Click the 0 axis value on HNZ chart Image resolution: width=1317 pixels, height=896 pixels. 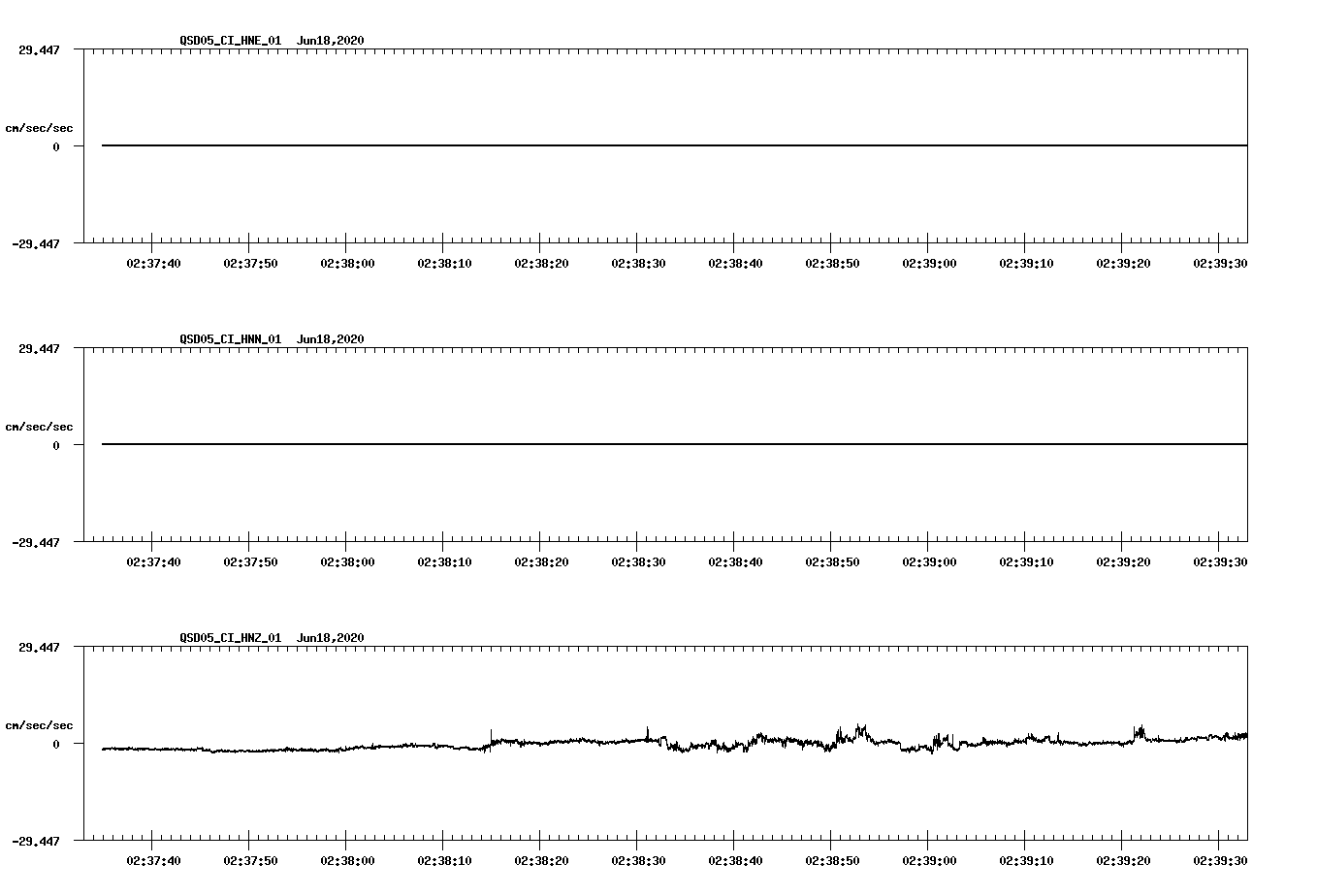56,745
